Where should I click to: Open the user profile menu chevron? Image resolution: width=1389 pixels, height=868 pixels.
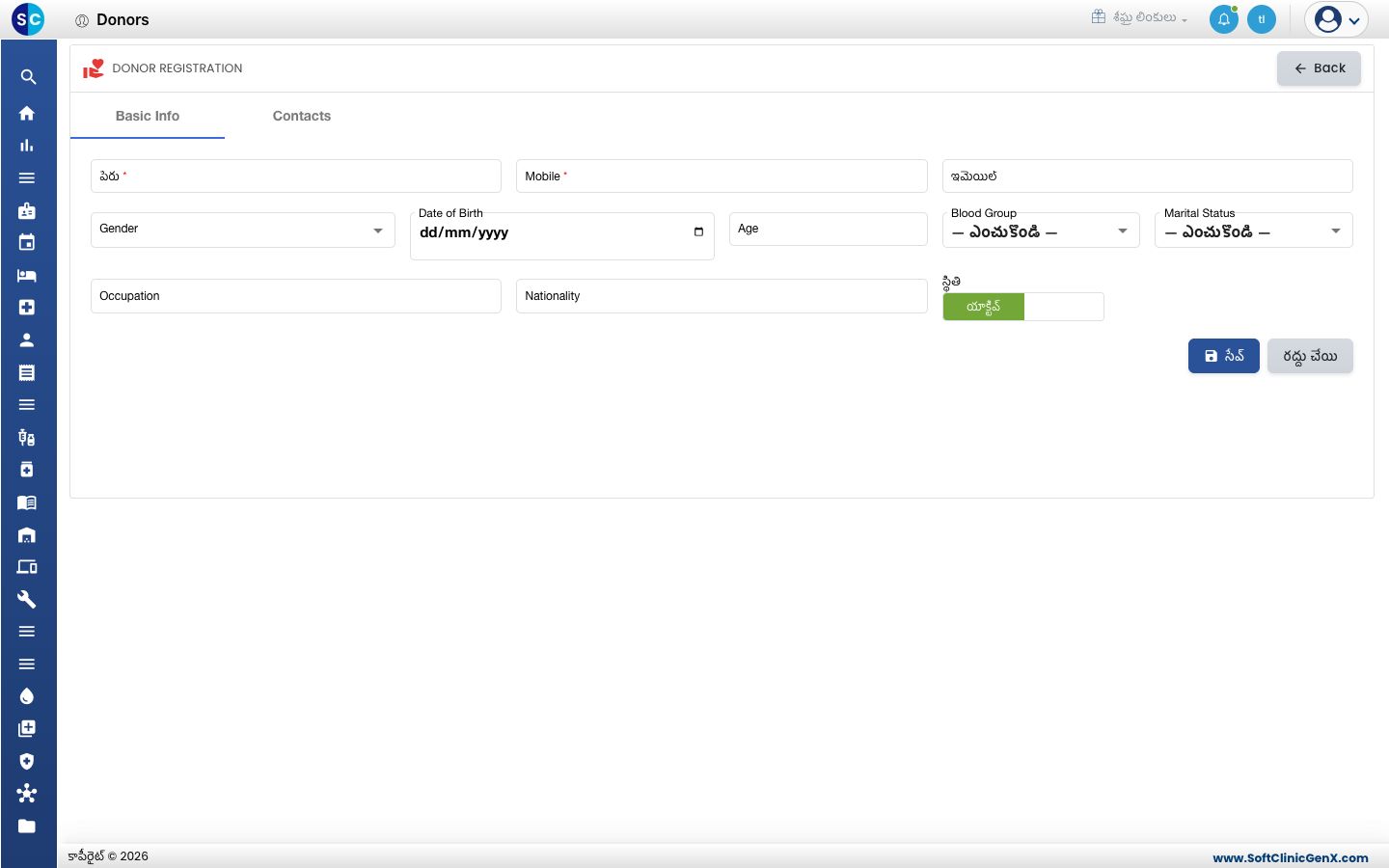1354,20
